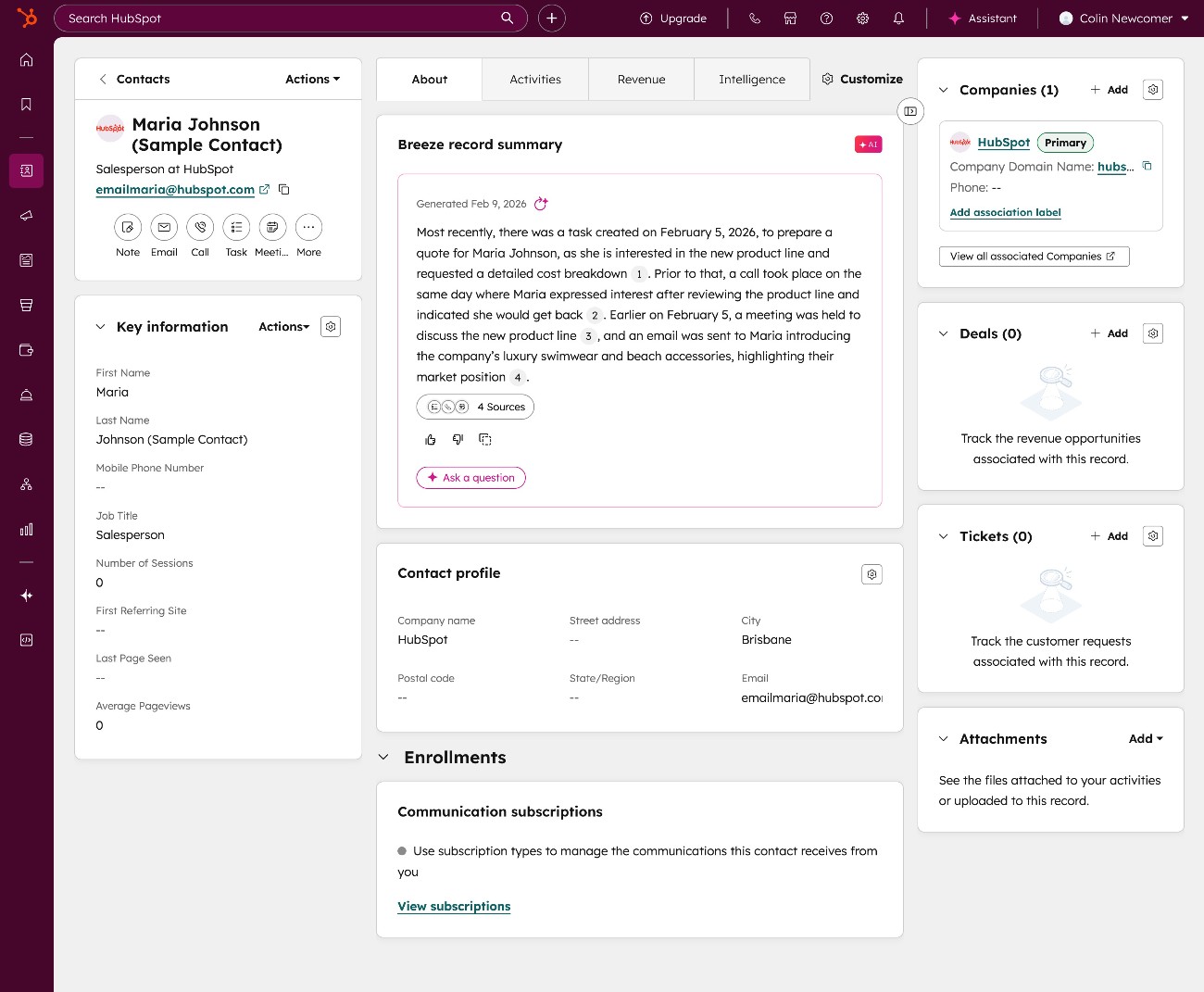Copy the company domain name
Image resolution: width=1204 pixels, height=992 pixels.
tap(1146, 167)
